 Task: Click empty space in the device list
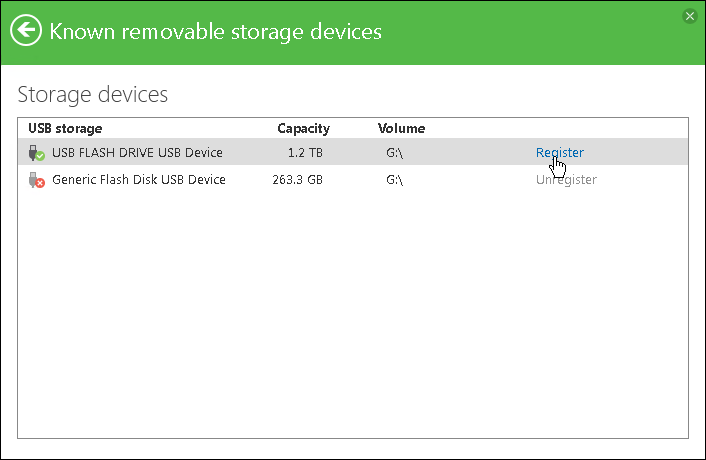pos(350,320)
